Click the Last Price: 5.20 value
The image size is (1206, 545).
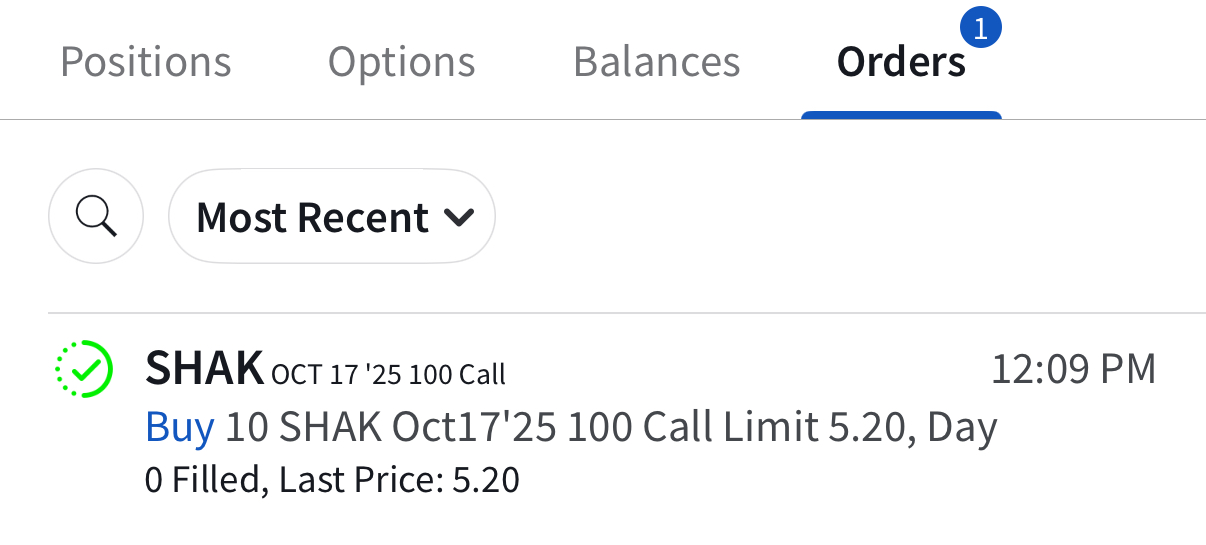click(400, 480)
